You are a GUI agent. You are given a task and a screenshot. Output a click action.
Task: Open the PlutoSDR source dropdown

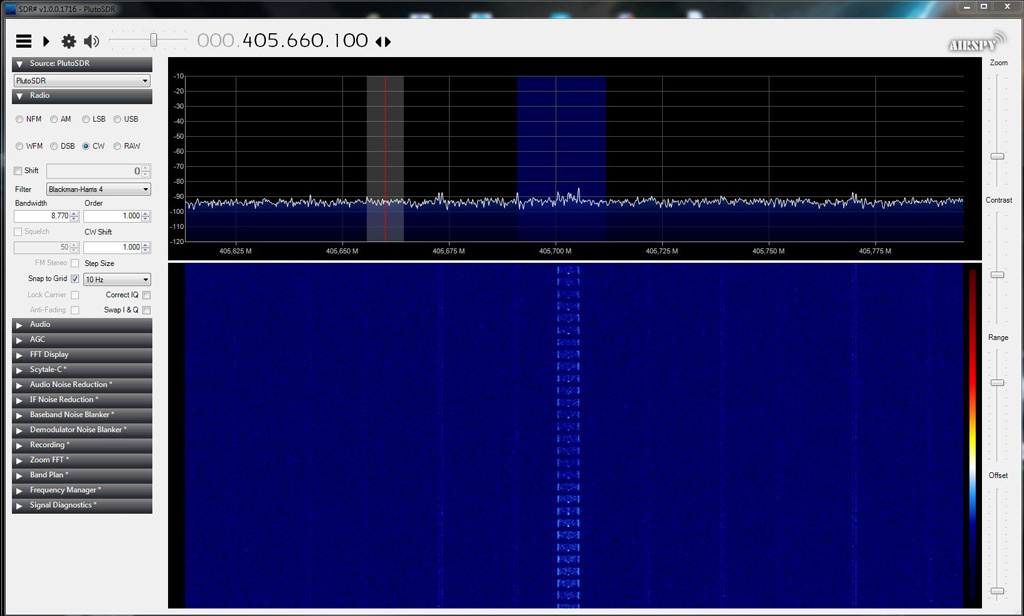tap(82, 80)
